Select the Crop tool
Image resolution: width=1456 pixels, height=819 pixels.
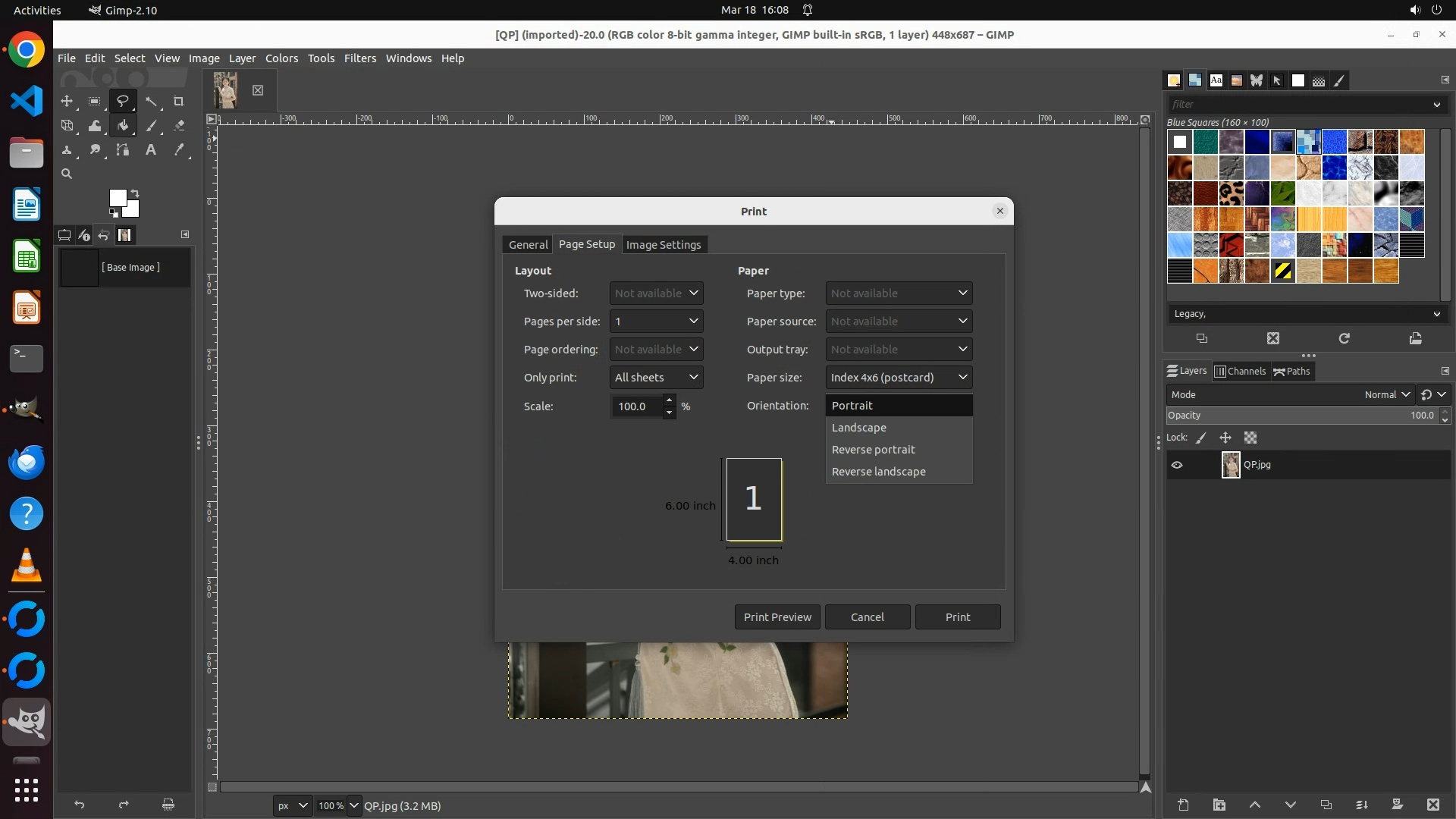coord(179,101)
